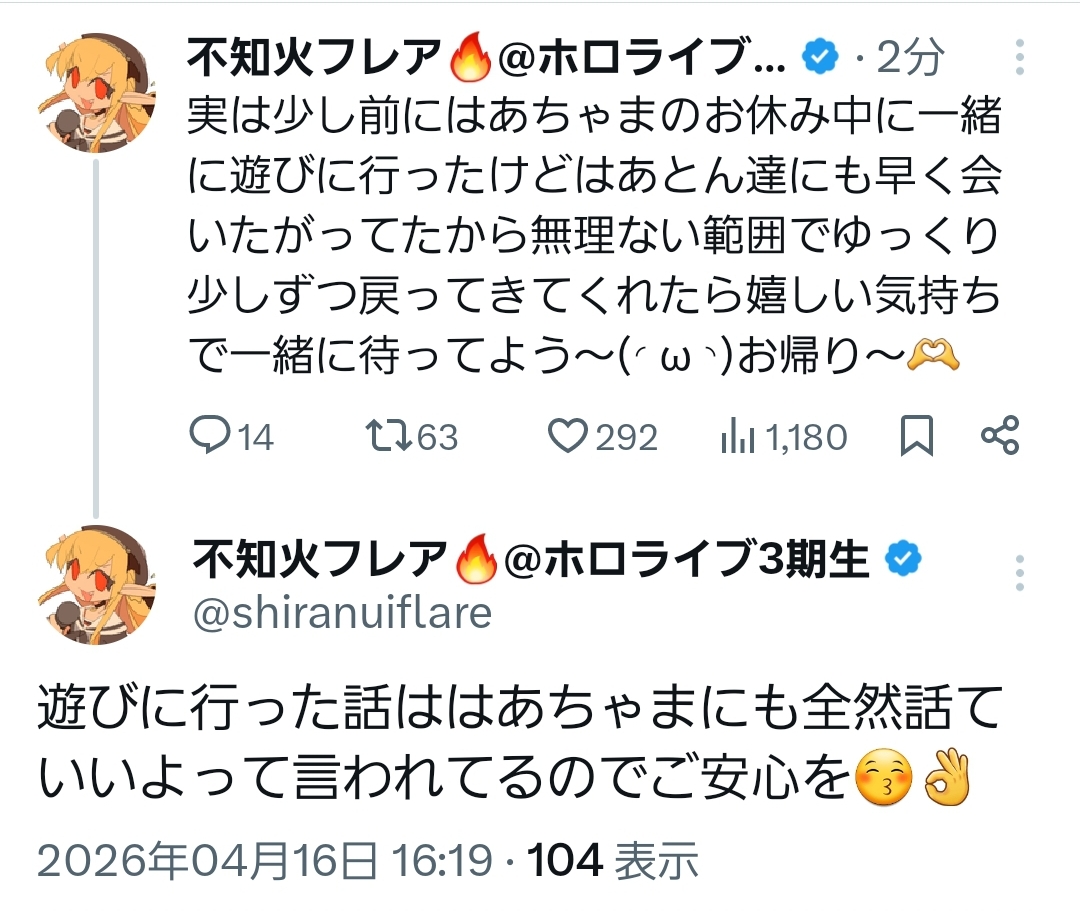
Task: Like the tweet with 292 likes
Action: 569,436
